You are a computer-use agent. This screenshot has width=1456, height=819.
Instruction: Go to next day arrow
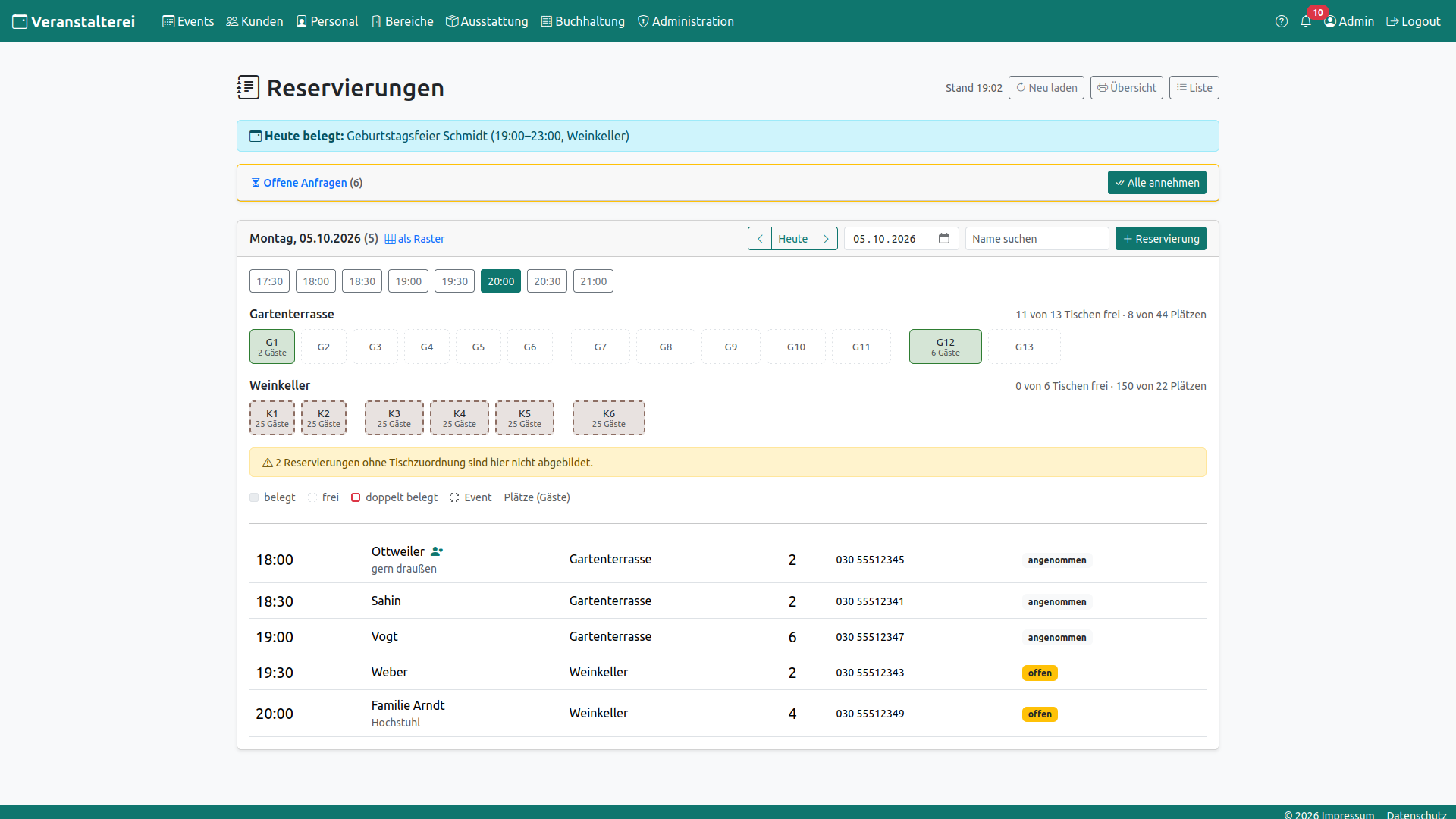point(826,239)
